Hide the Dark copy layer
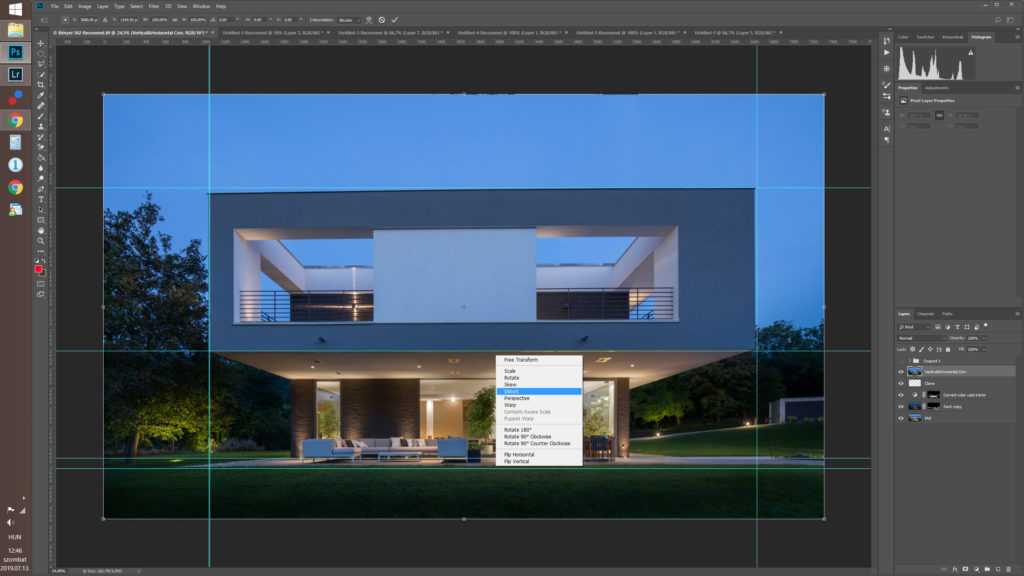Image resolution: width=1024 pixels, height=576 pixels. click(x=901, y=407)
